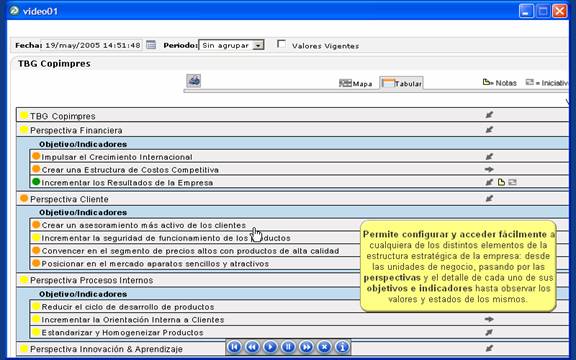
Task: Click right arrow for Incrementar la Orientación Interna
Action: (489, 319)
